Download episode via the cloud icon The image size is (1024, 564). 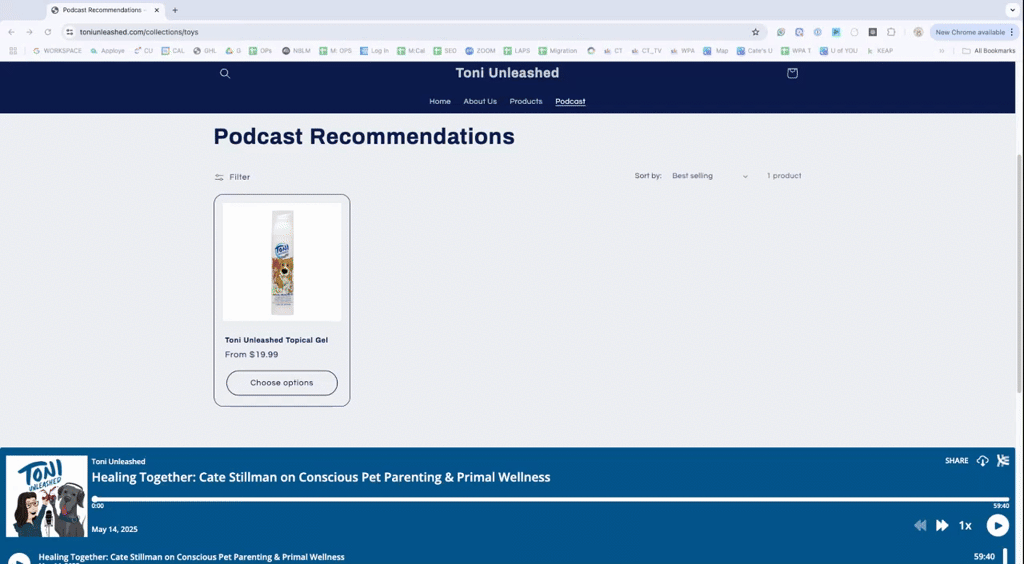(x=982, y=461)
